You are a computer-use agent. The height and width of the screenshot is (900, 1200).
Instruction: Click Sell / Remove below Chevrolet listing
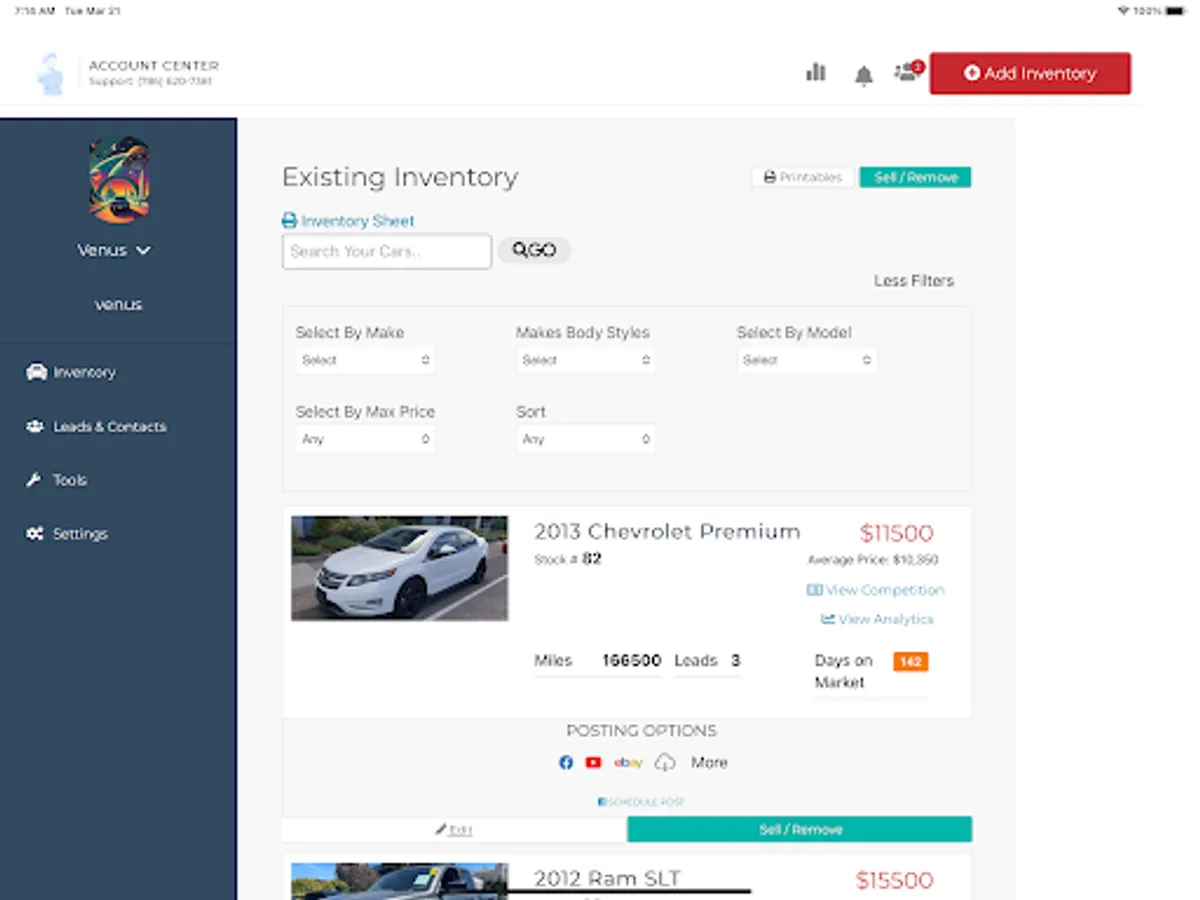pyautogui.click(x=800, y=830)
